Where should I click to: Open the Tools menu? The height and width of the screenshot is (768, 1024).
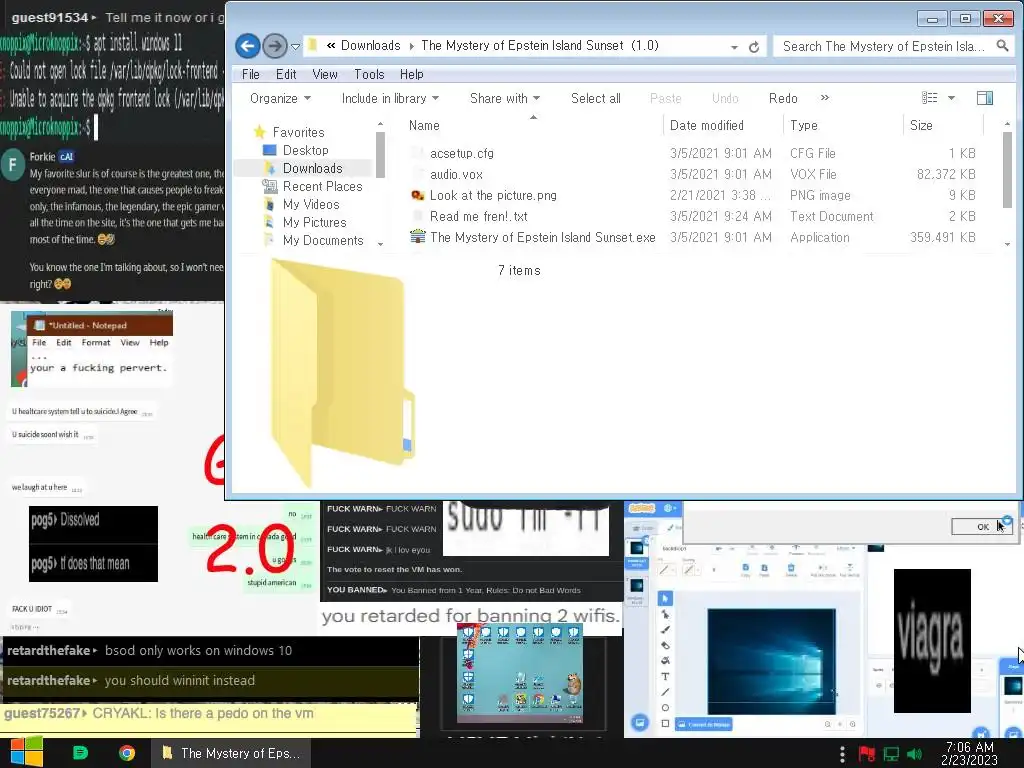pyautogui.click(x=369, y=74)
